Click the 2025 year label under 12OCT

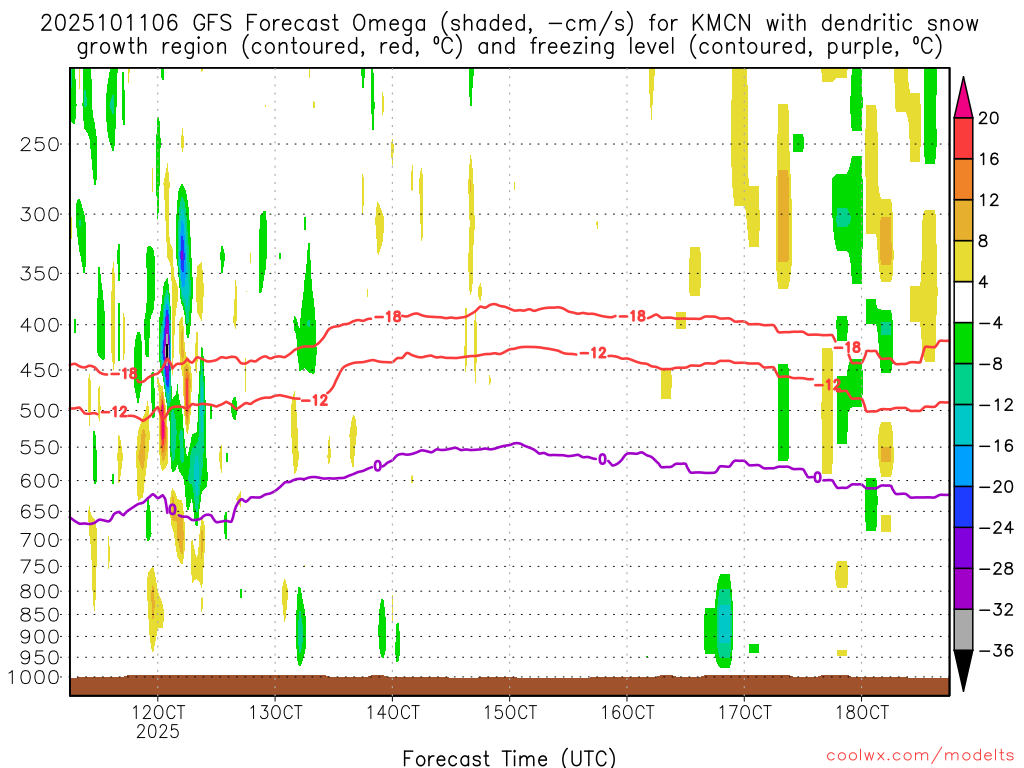click(158, 731)
